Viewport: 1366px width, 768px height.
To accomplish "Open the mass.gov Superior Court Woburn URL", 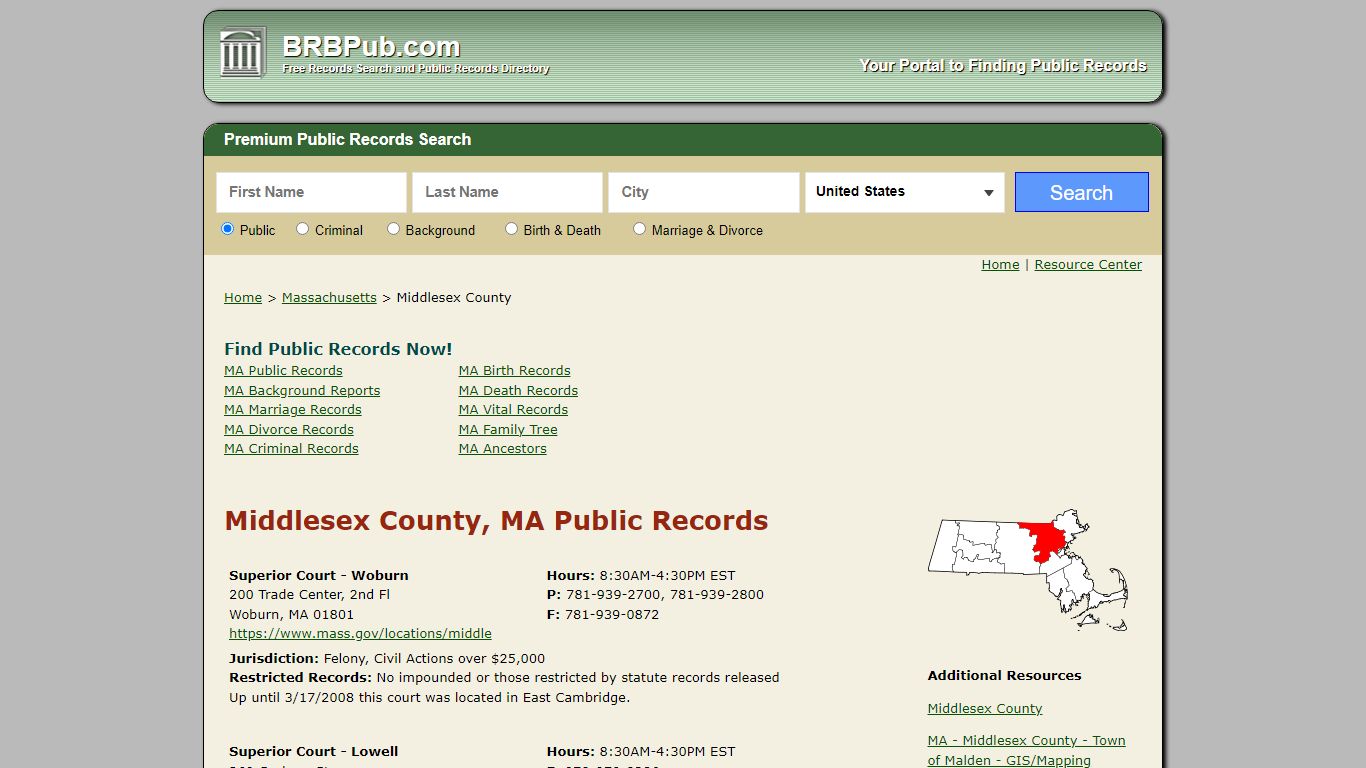I will click(x=360, y=634).
